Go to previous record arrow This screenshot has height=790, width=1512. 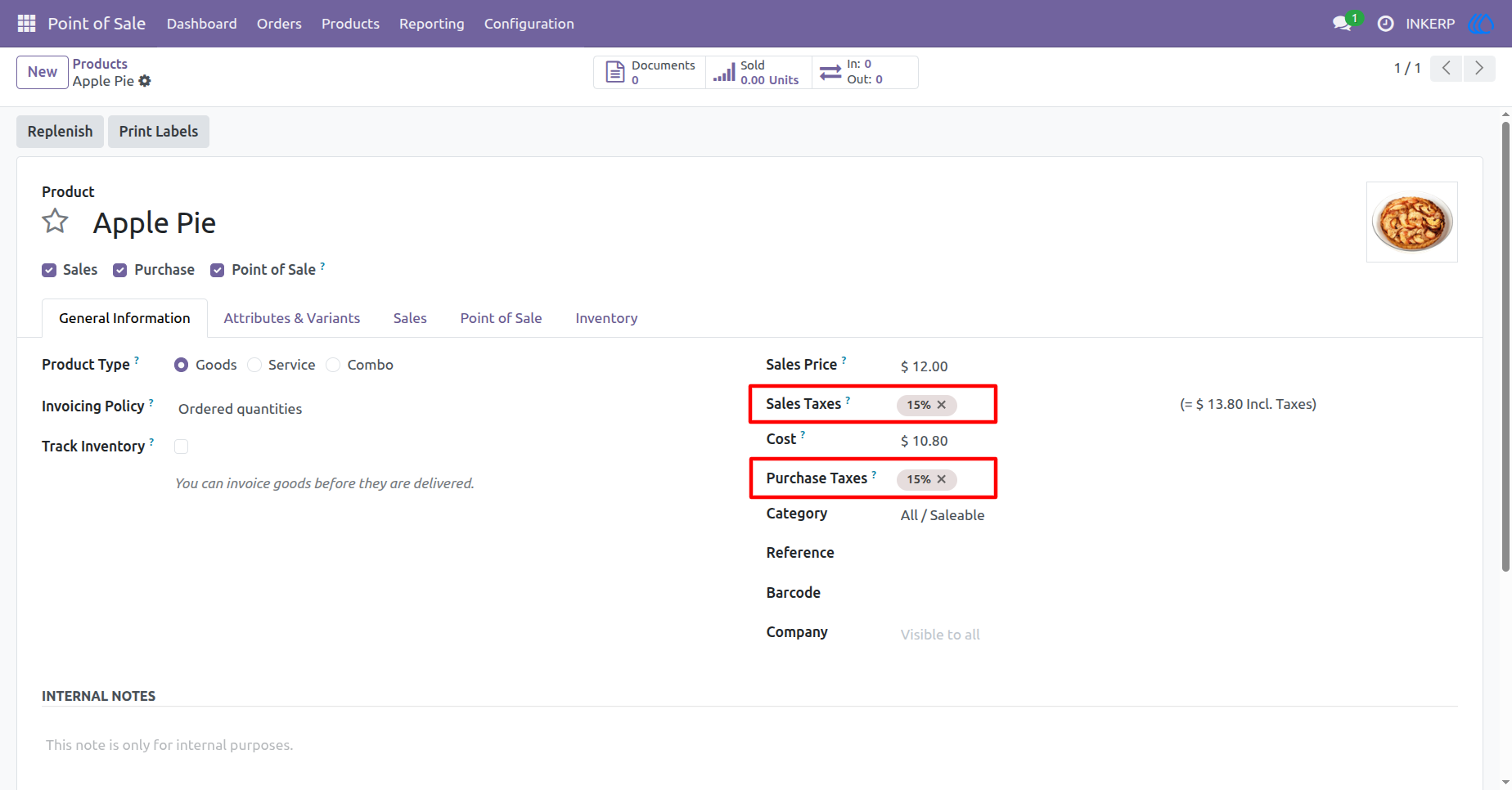point(1447,68)
